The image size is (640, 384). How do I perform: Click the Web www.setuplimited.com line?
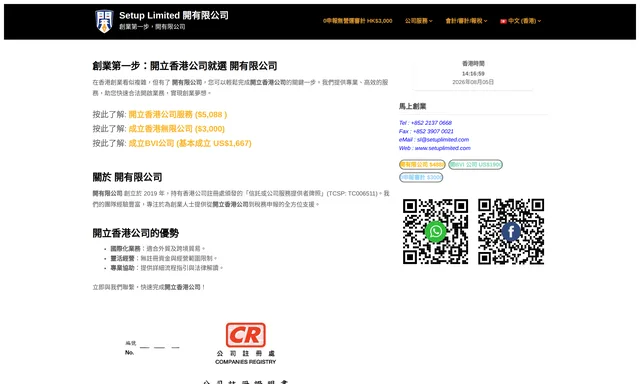(x=435, y=148)
